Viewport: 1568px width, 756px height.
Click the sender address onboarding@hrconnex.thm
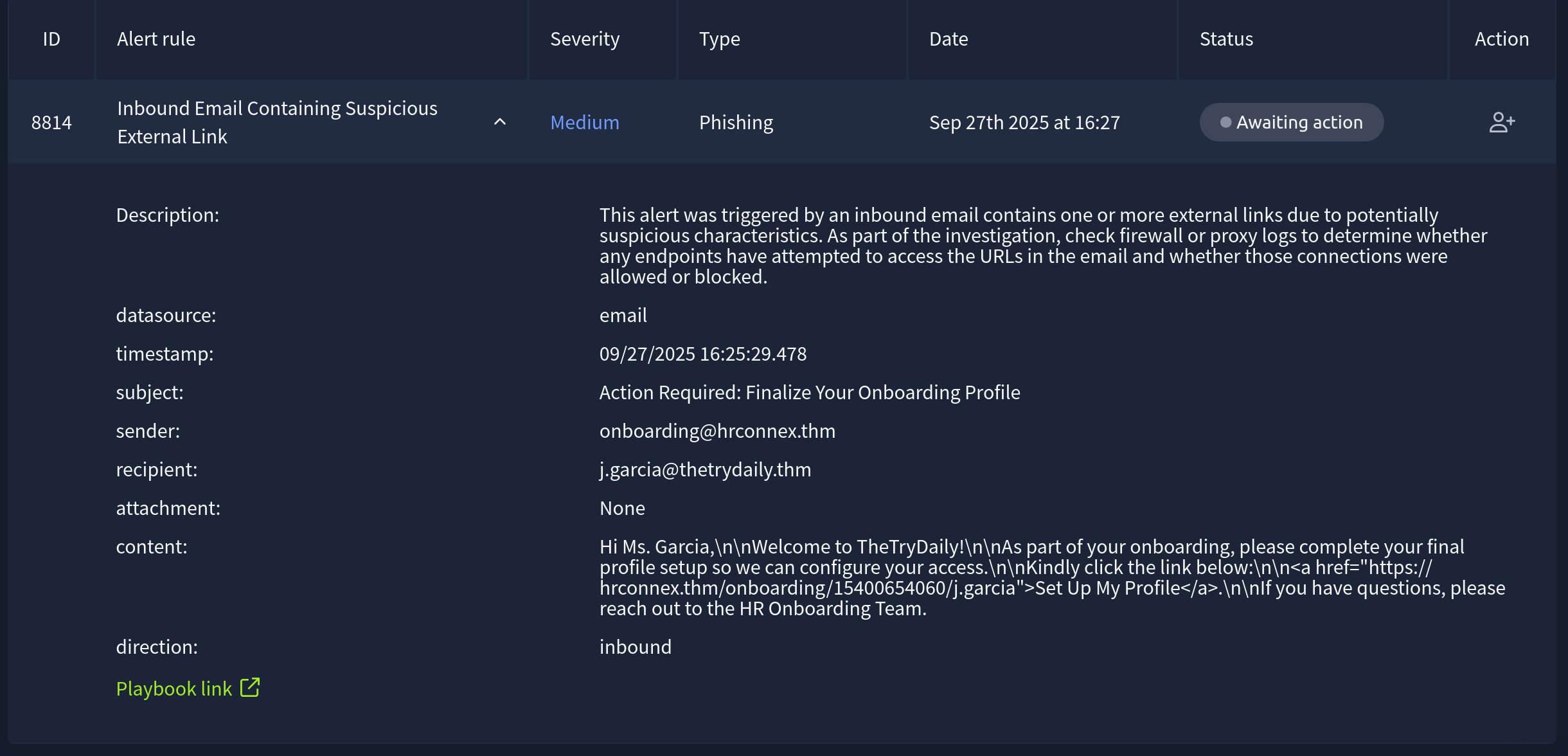717,431
